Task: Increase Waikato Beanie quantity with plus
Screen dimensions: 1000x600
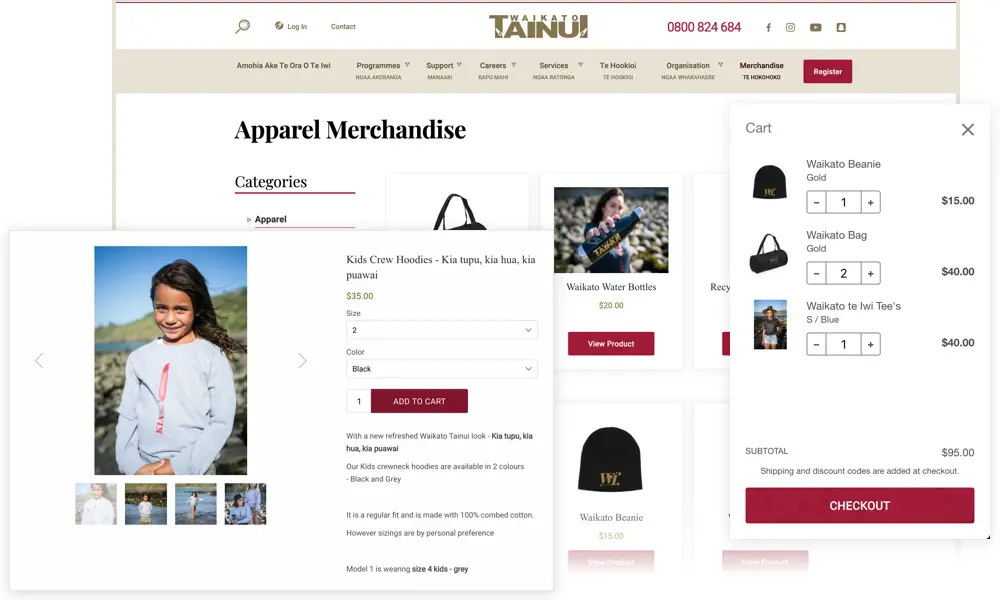Action: [x=871, y=202]
